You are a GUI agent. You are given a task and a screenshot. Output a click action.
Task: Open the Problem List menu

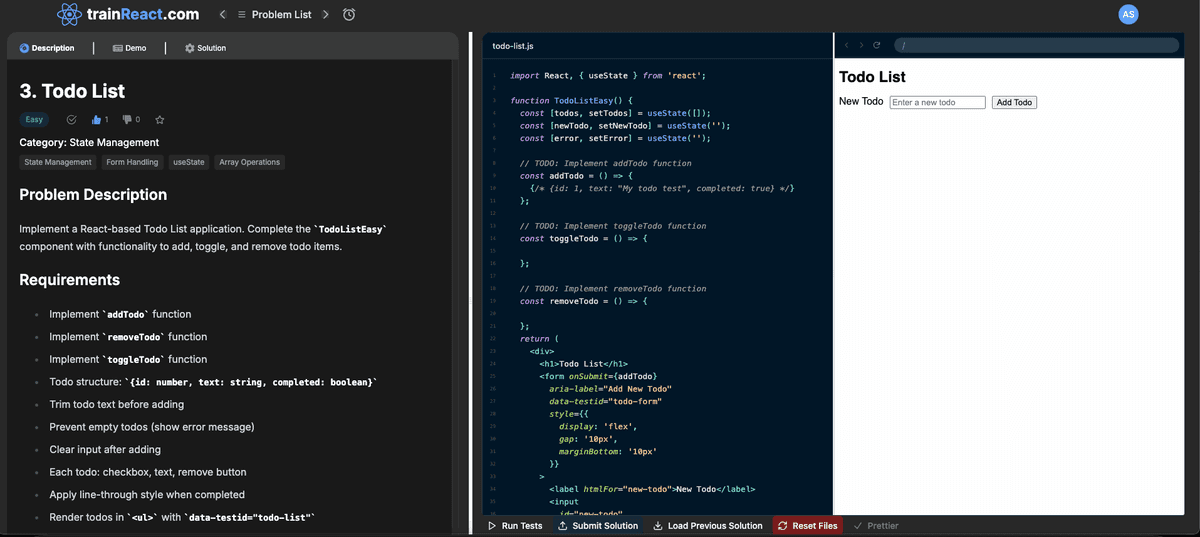click(274, 14)
